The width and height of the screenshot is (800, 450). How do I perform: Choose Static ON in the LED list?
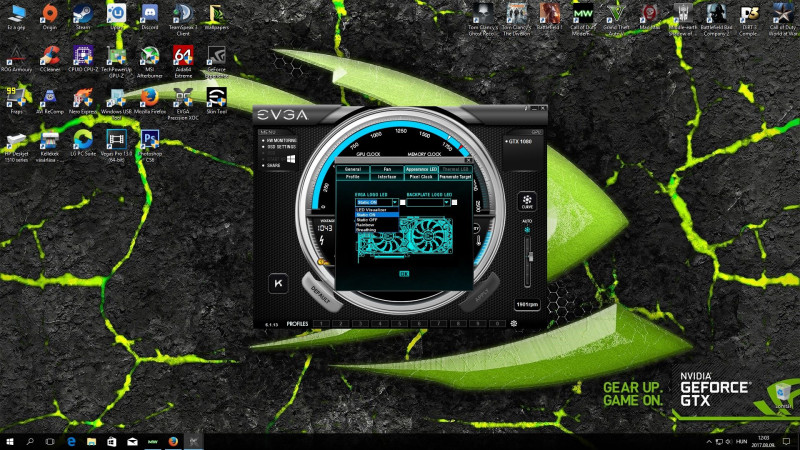pos(377,215)
